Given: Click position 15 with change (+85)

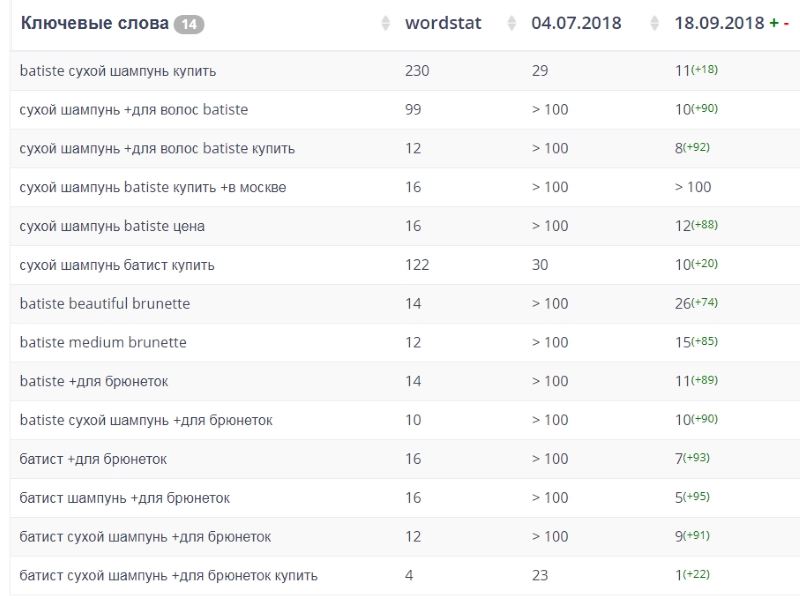Looking at the screenshot, I should click(696, 342).
